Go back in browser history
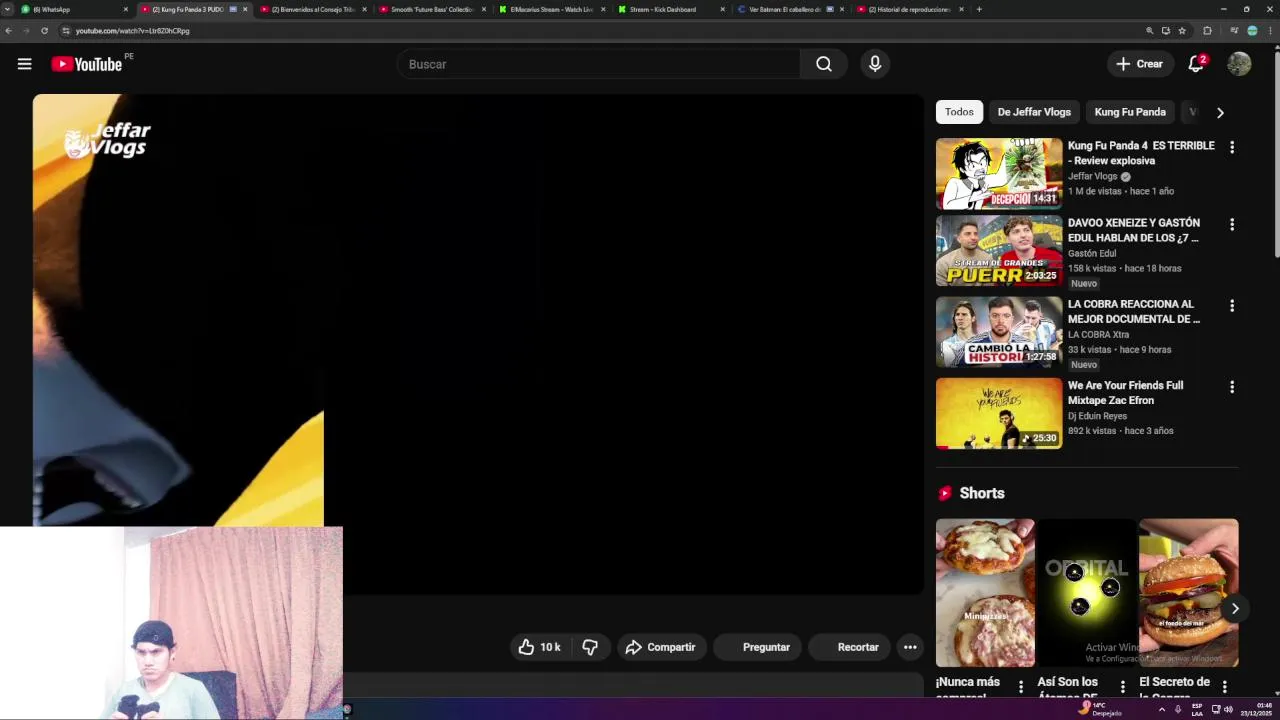This screenshot has height=720, width=1280. (x=8, y=31)
